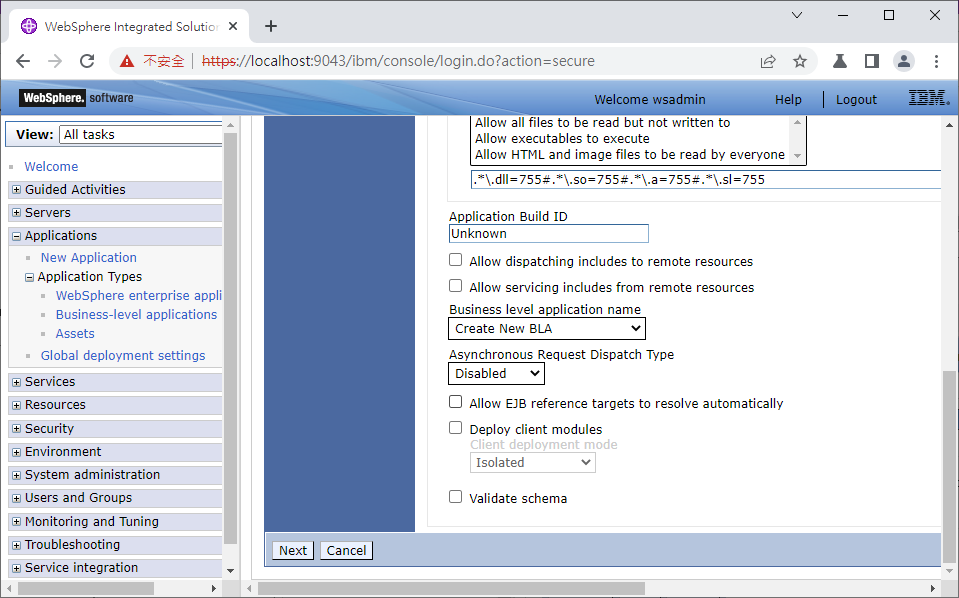Expand Resources section
The width and height of the screenshot is (959, 598).
tap(17, 405)
